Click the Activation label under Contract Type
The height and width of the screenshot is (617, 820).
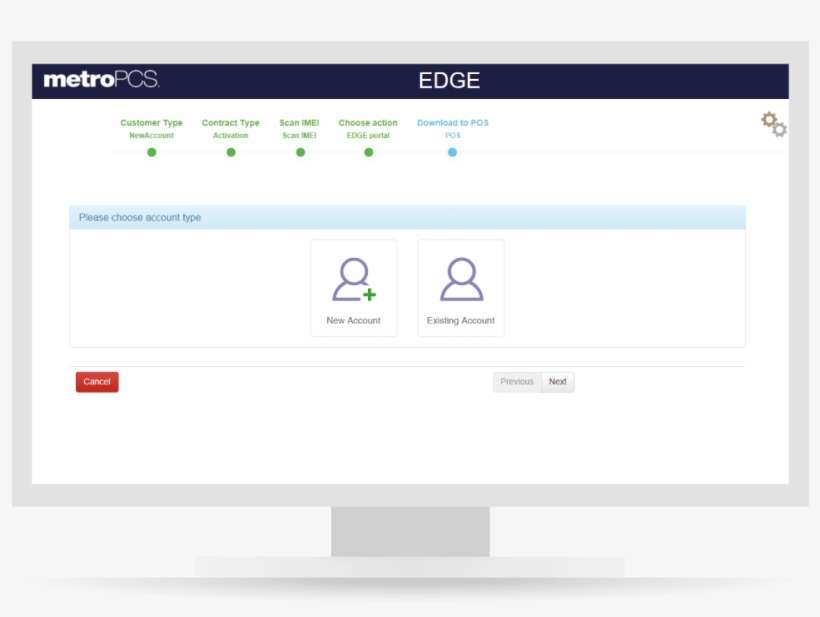point(230,134)
